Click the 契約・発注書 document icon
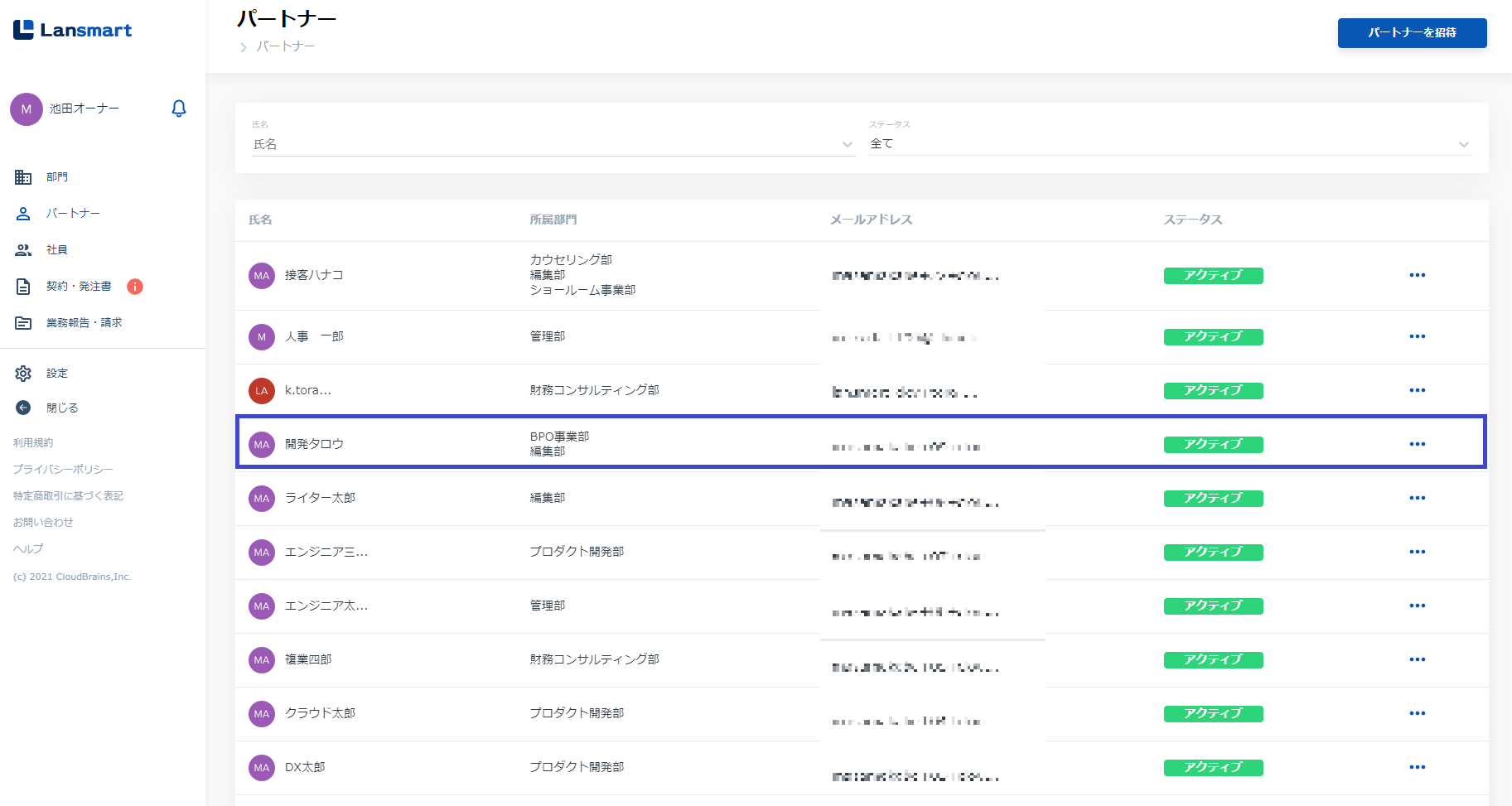 23,287
